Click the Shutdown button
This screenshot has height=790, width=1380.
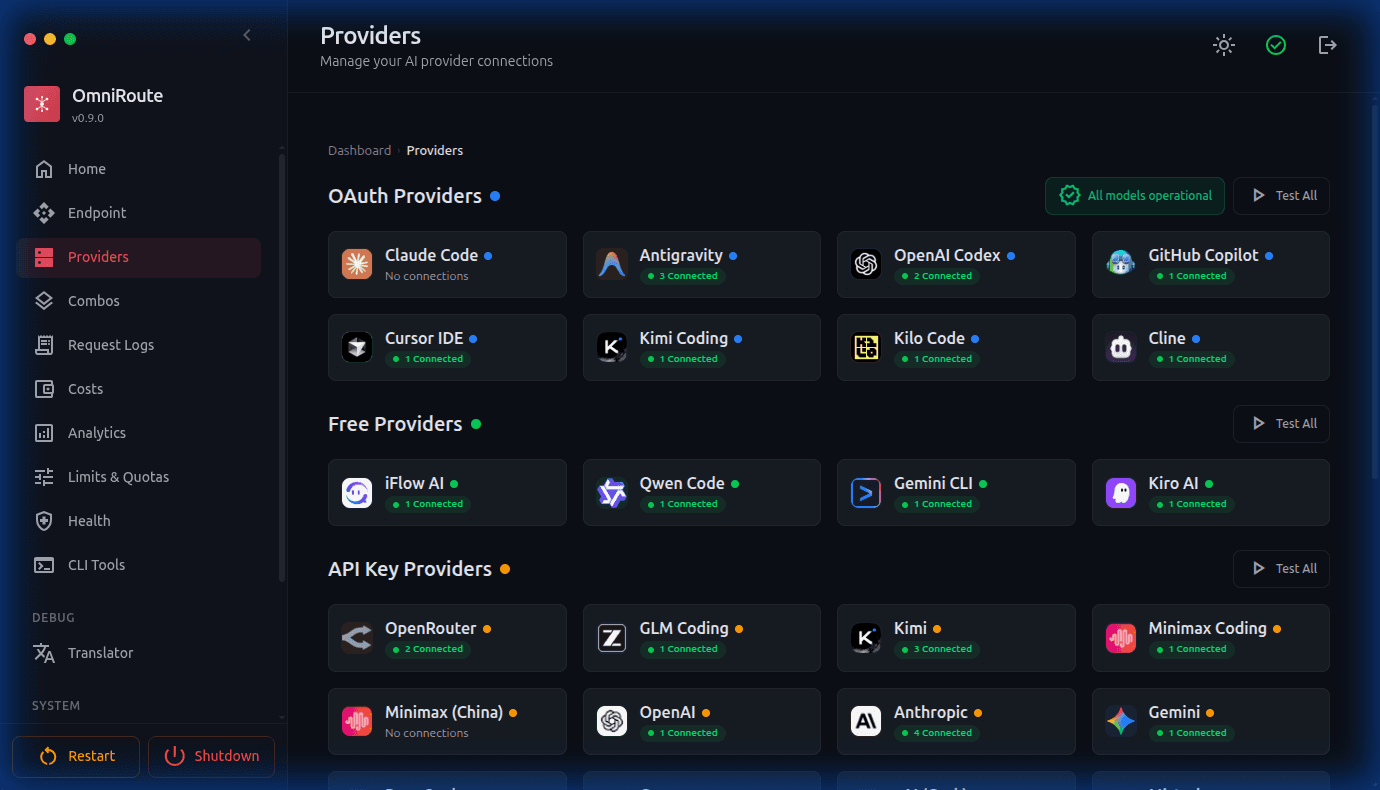(211, 756)
